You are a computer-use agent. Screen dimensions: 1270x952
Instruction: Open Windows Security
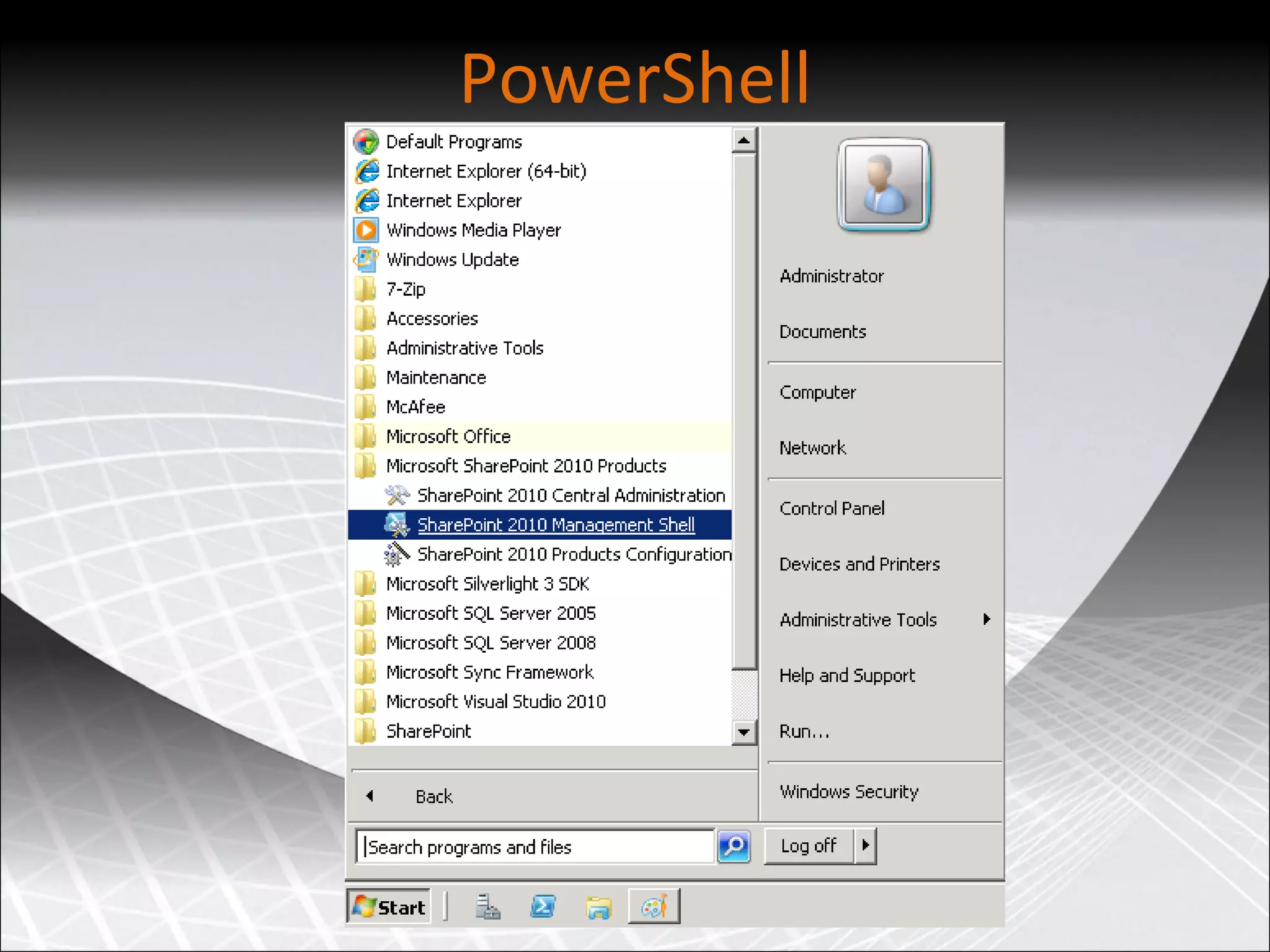[849, 791]
